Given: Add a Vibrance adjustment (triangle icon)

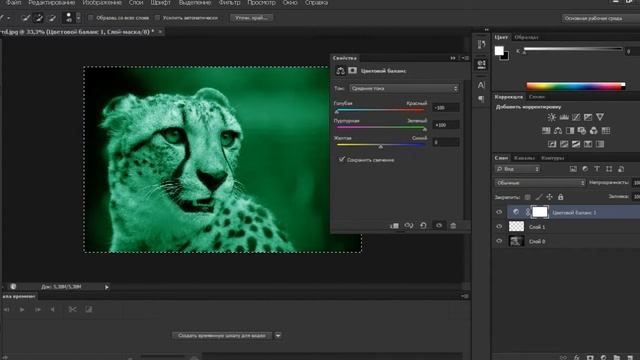Looking at the screenshot, I should point(600,117).
